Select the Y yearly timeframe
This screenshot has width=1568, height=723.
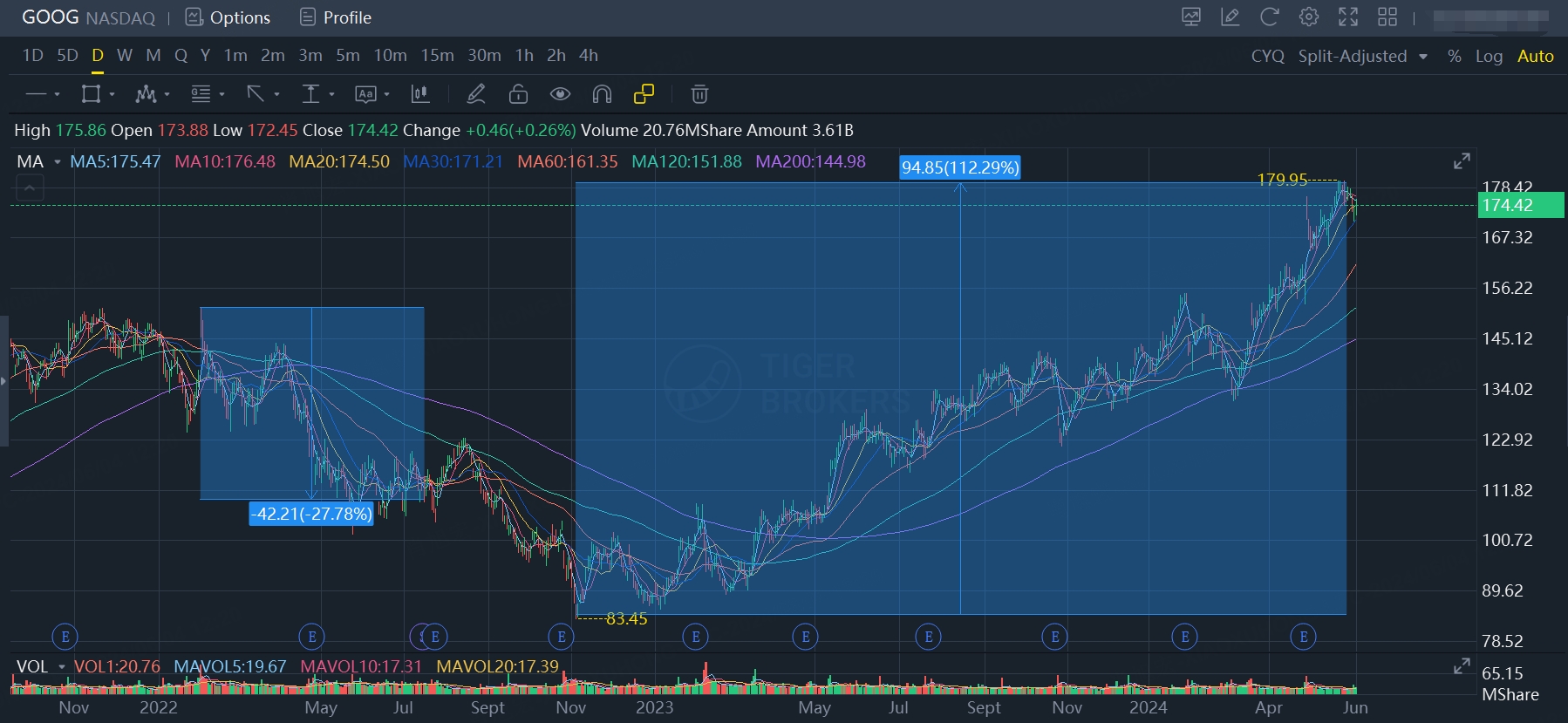pos(205,56)
